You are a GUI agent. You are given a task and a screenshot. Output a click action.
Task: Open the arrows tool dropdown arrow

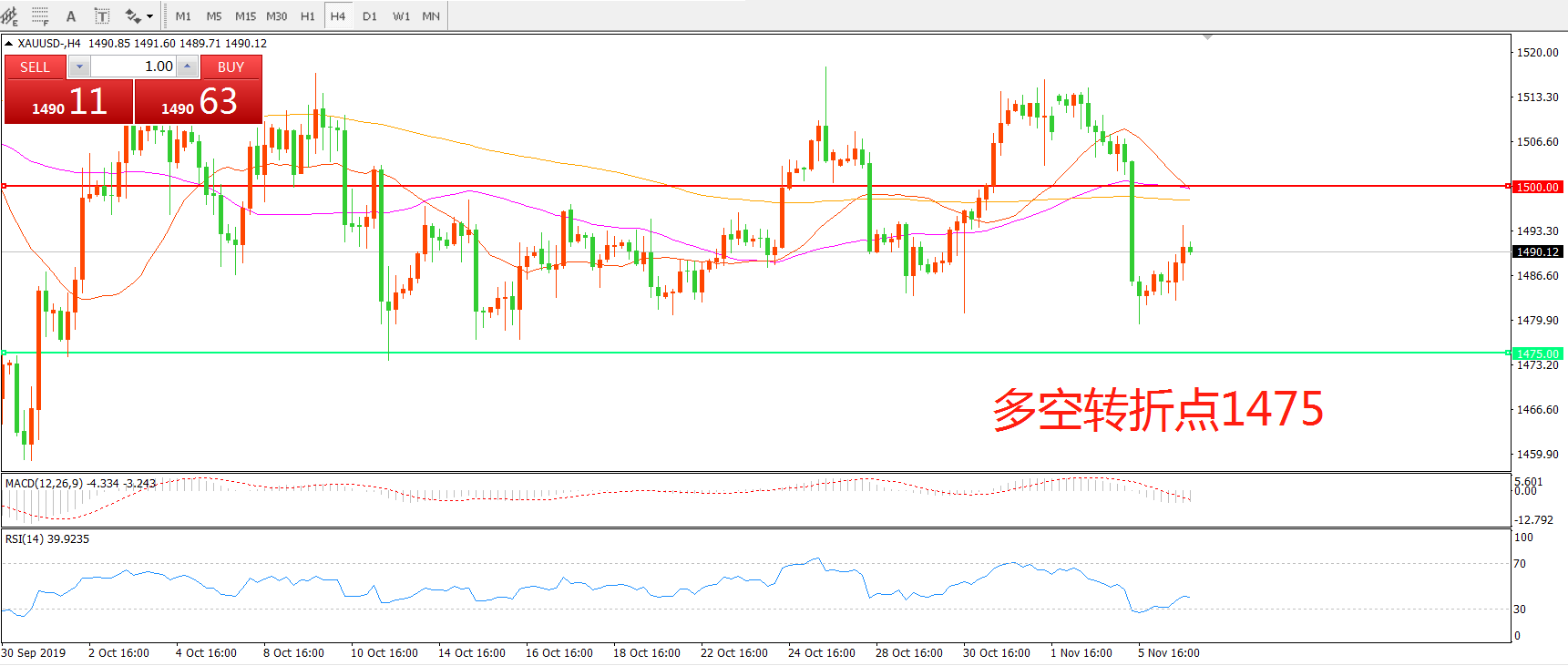point(150,16)
